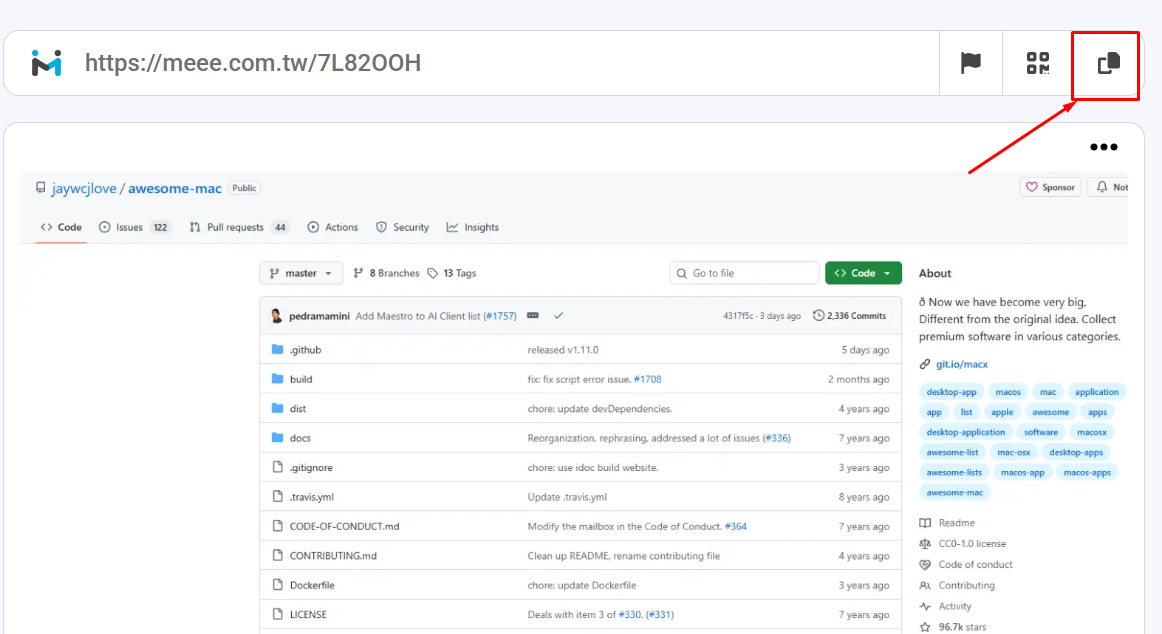Click the CC0-1.0 license link
Viewport: 1162px width, 634px height.
pos(972,544)
